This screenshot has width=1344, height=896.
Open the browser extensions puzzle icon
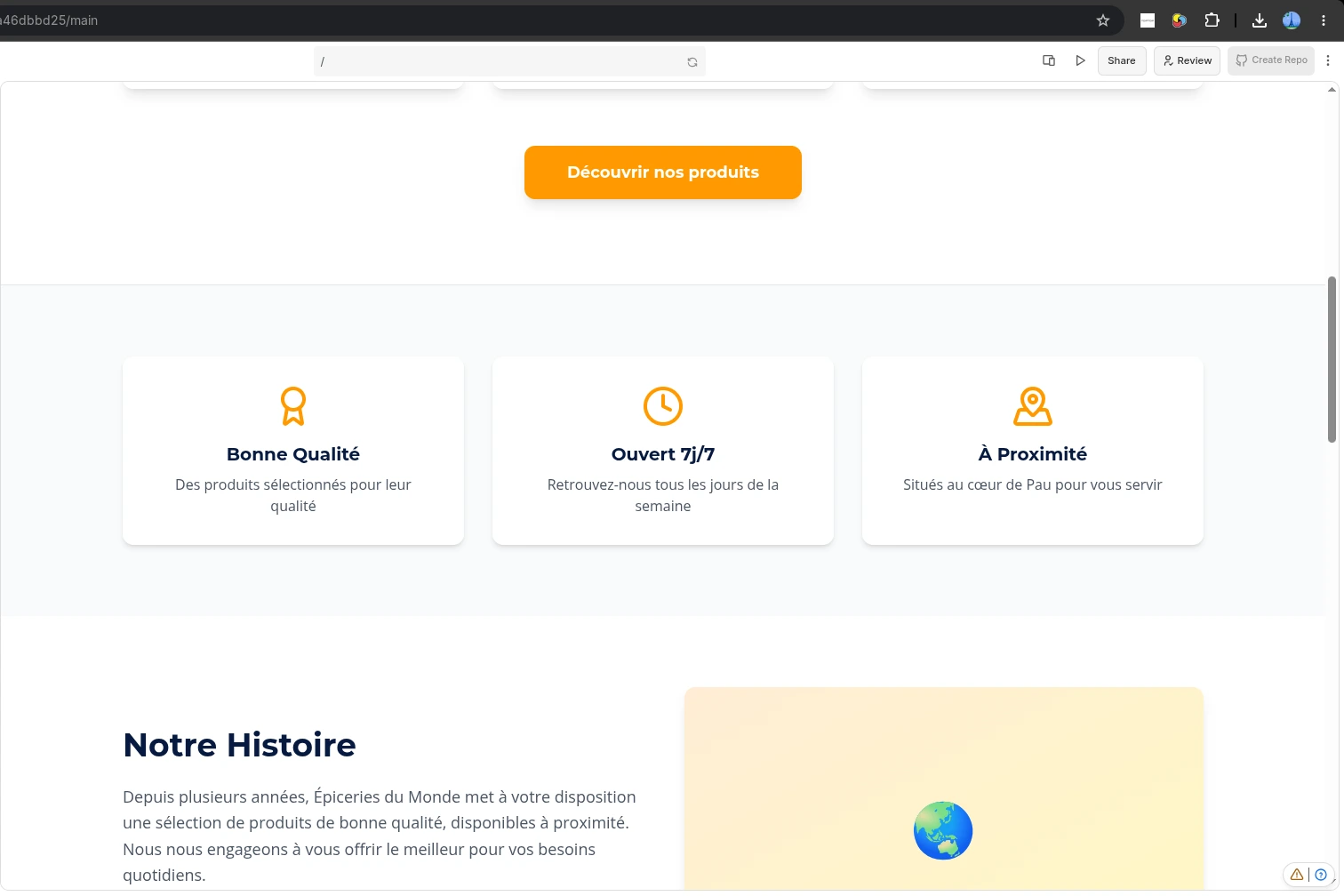[x=1212, y=20]
